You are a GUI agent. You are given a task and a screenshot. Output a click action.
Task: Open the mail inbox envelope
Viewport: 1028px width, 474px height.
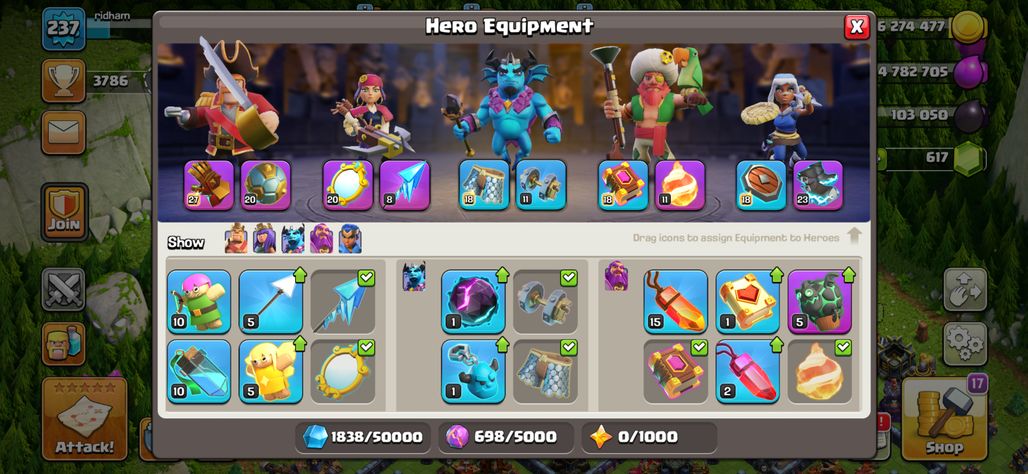pyautogui.click(x=64, y=132)
